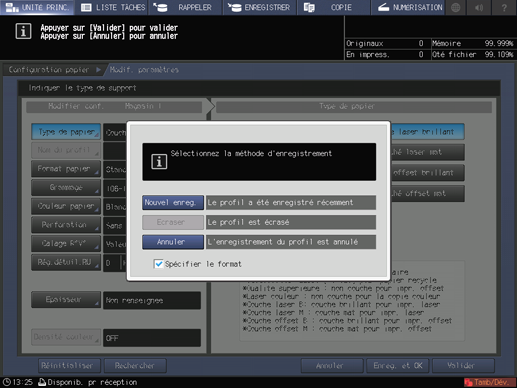
Task: Open the Couleur papier setting
Action: coord(66,206)
